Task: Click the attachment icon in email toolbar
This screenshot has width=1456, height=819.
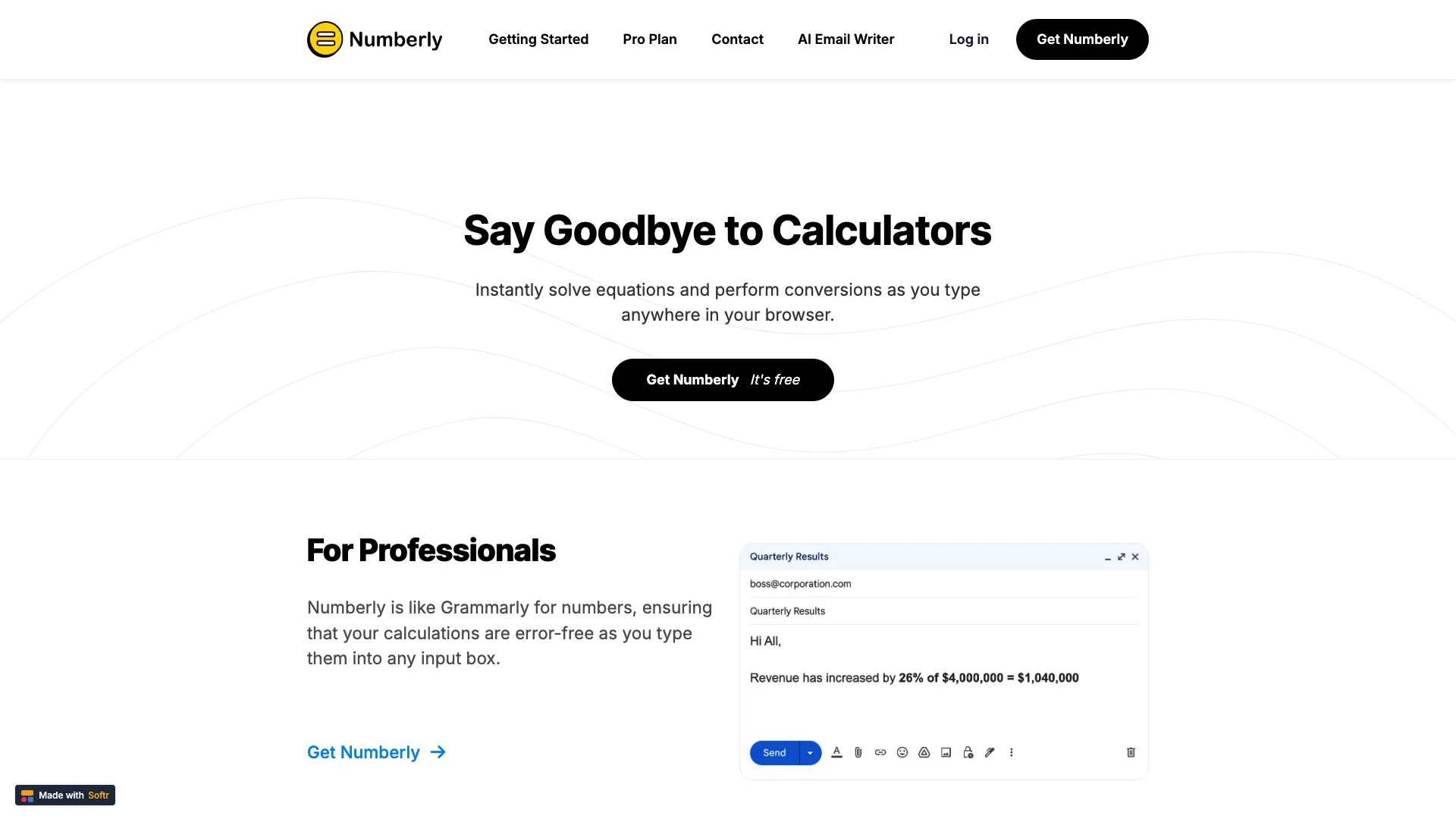Action: tap(858, 752)
